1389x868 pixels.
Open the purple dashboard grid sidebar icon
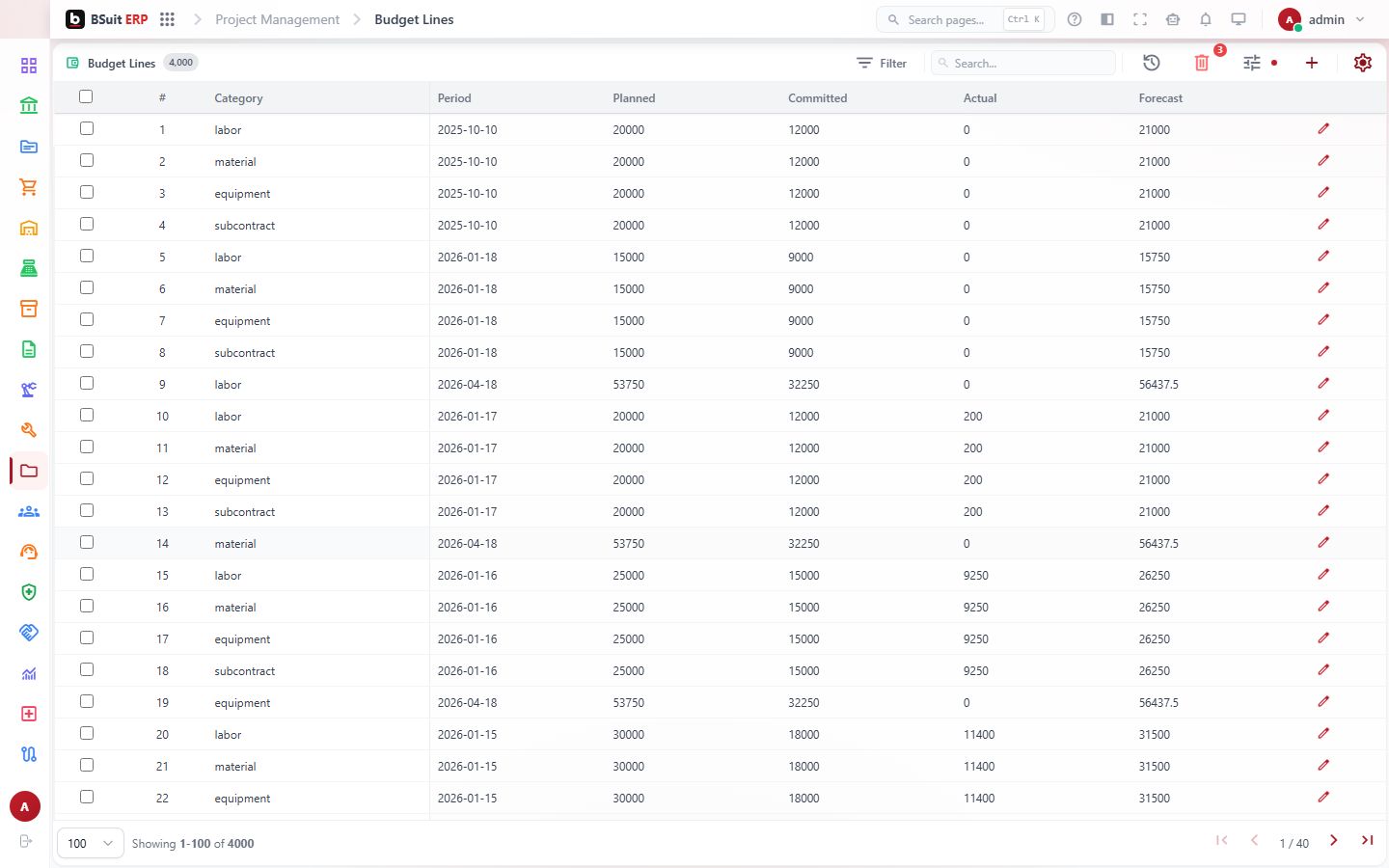pos(29,66)
